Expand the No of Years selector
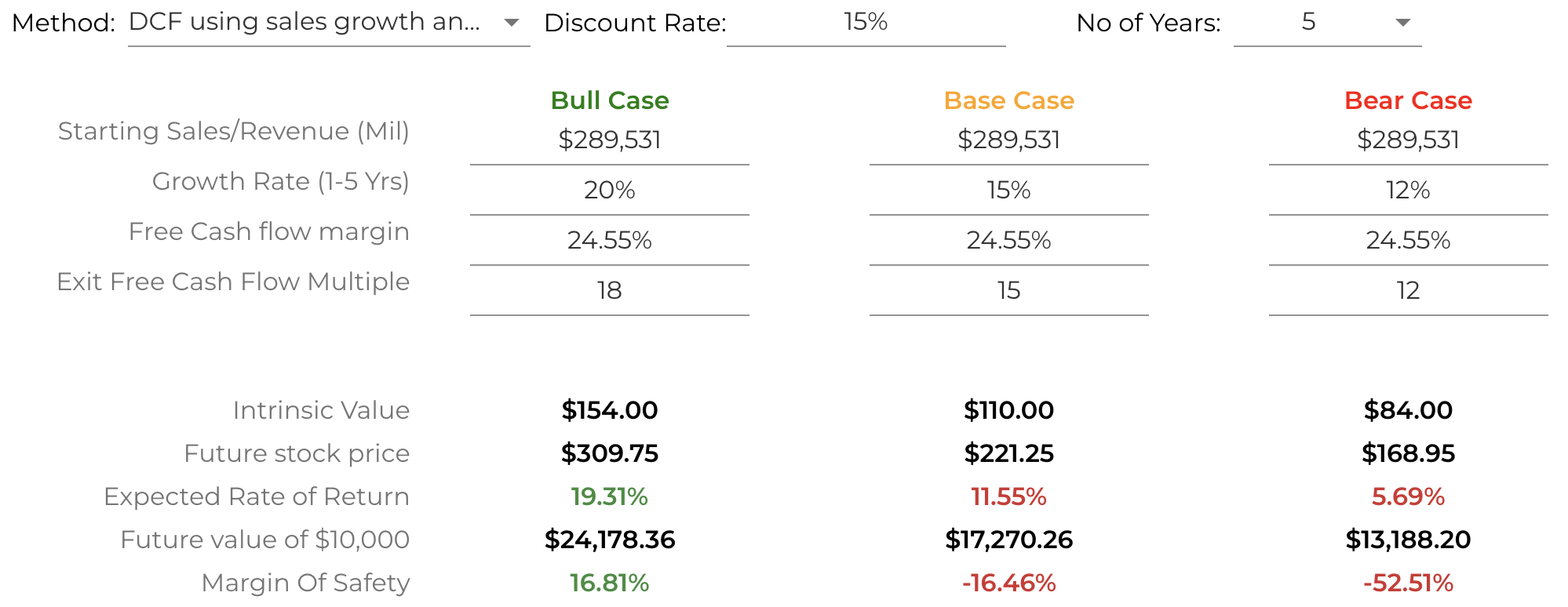1568x607 pixels. [x=1326, y=22]
